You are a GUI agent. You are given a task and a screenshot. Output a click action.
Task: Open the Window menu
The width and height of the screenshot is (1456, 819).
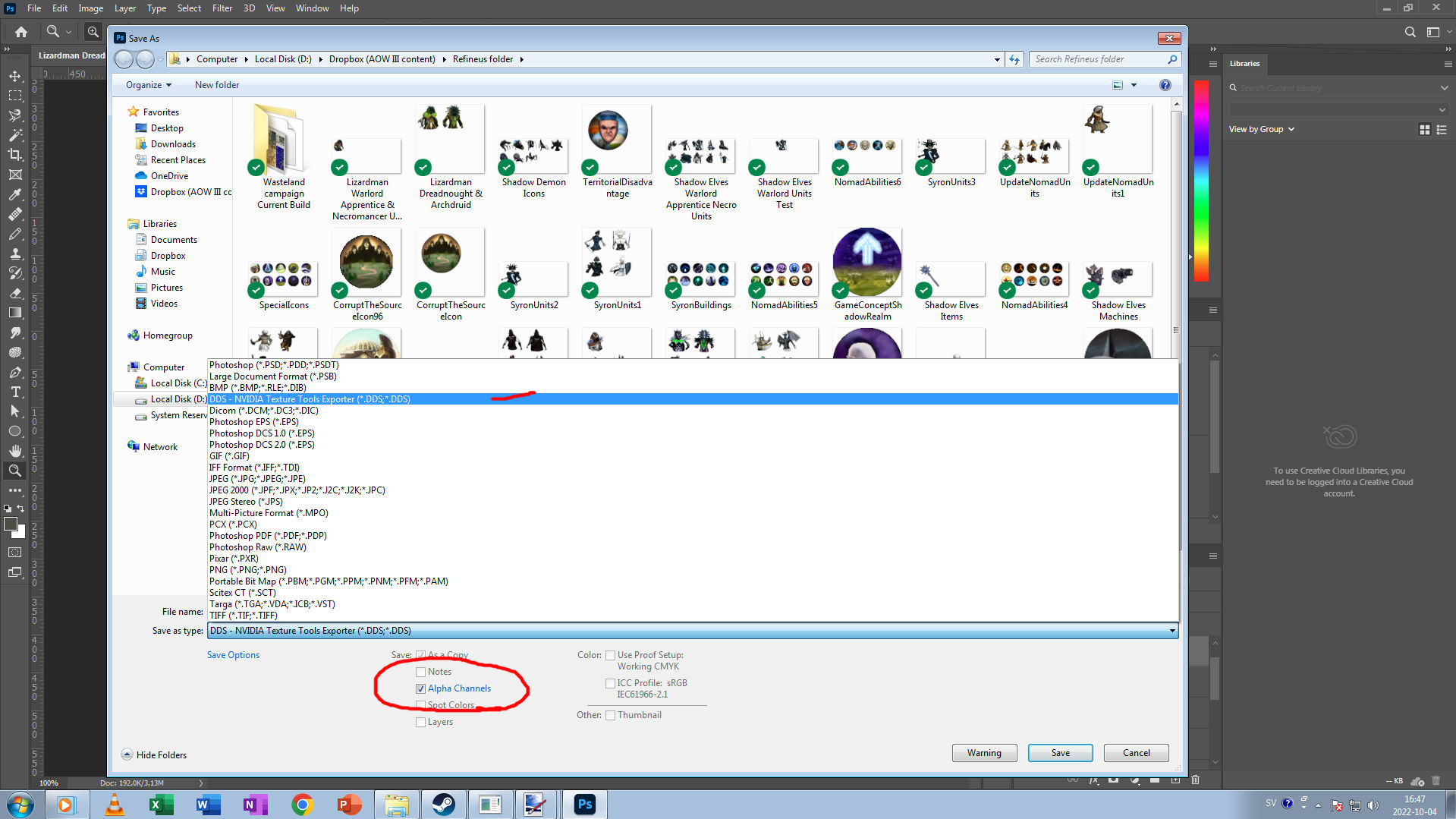(312, 8)
